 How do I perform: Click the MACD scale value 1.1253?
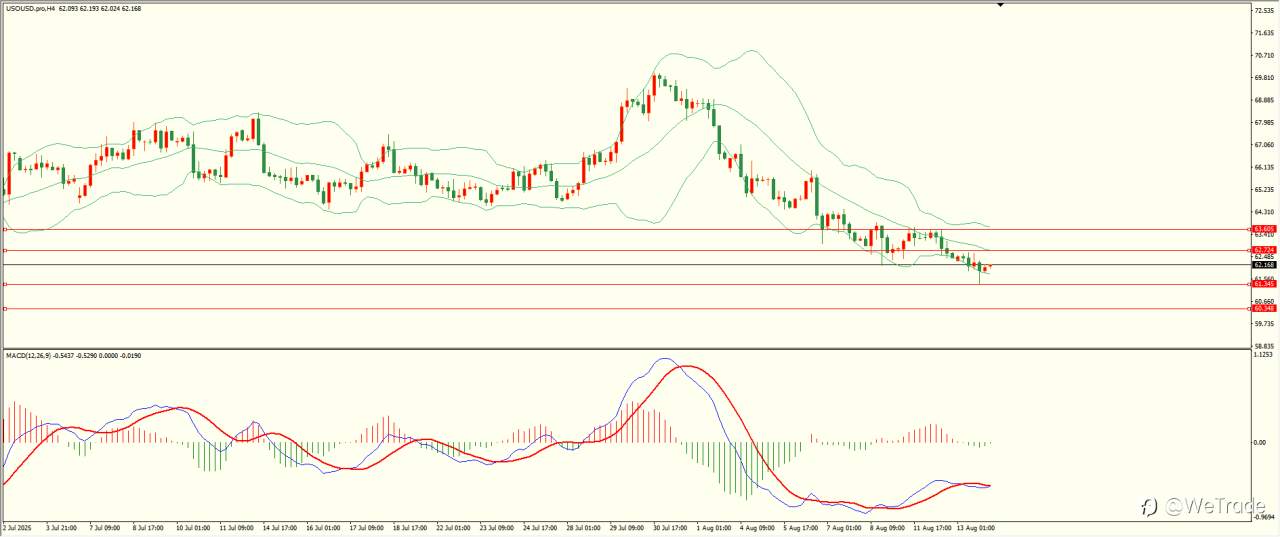tap(1264, 355)
